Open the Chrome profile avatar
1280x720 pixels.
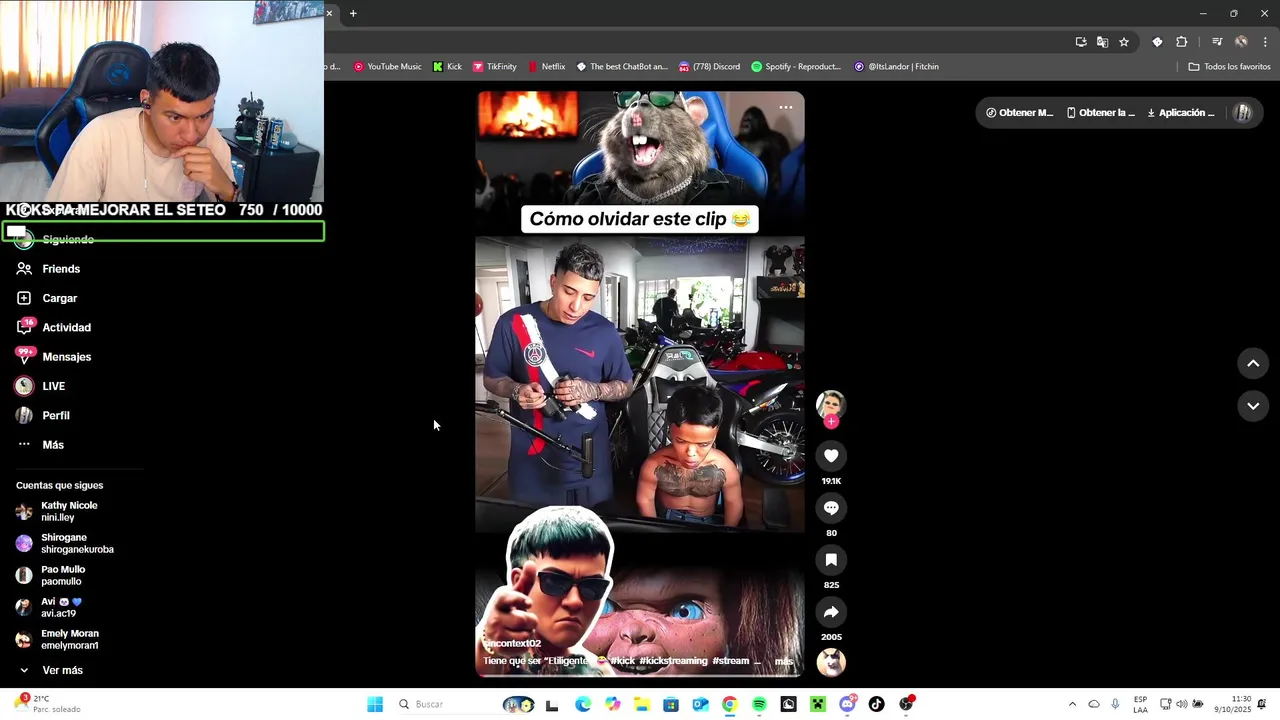1241,42
